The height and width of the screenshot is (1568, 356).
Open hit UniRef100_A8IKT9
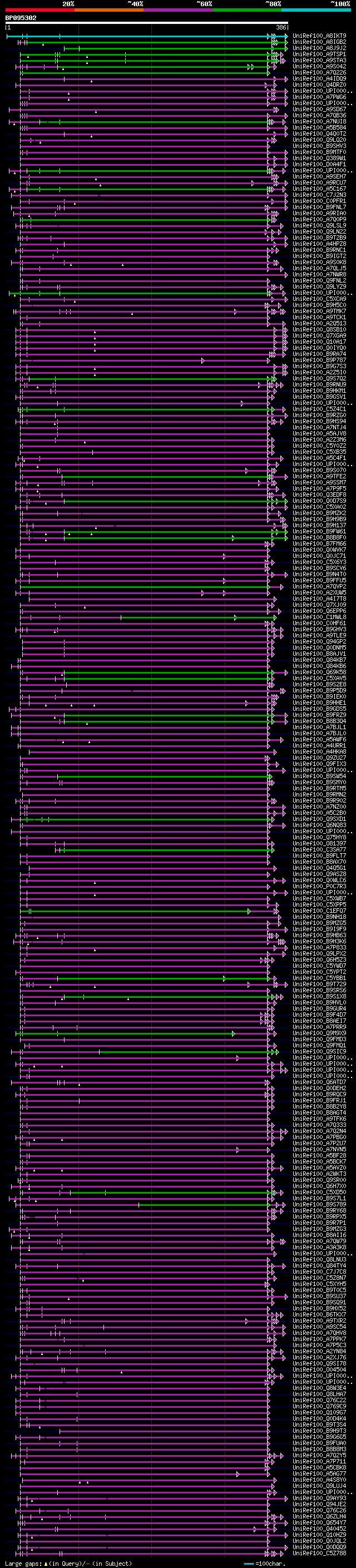coord(319,36)
